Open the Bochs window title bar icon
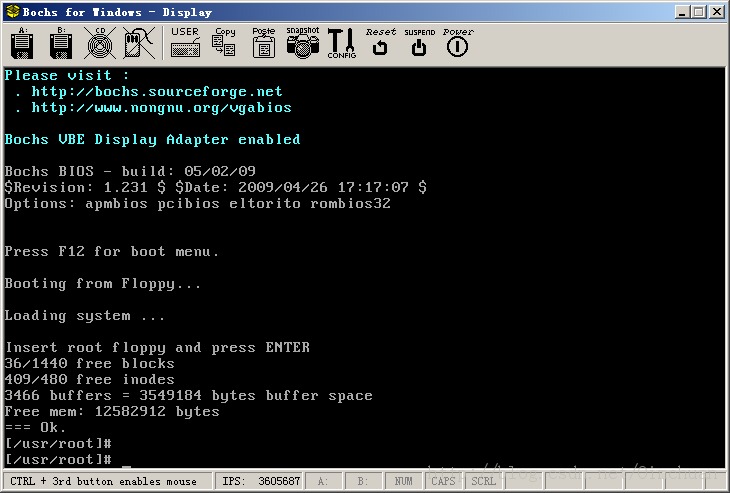 (11, 12)
